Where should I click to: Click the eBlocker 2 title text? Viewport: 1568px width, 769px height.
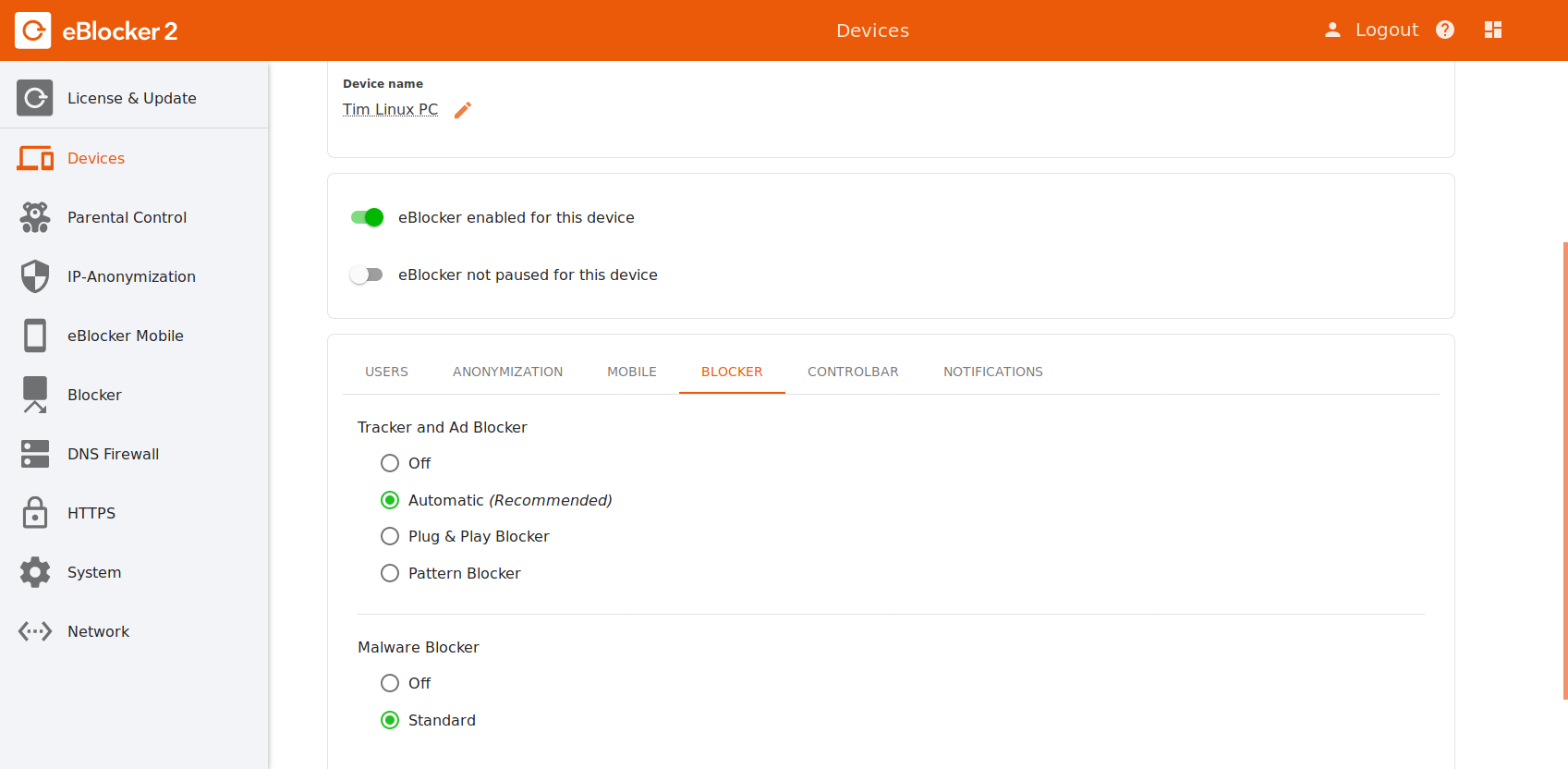[x=120, y=31]
